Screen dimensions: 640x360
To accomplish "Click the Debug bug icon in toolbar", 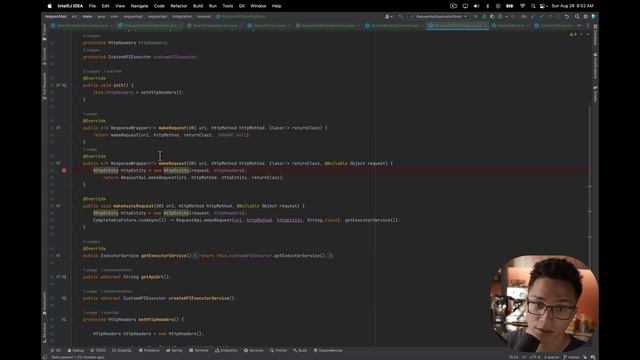I will tap(484, 17).
